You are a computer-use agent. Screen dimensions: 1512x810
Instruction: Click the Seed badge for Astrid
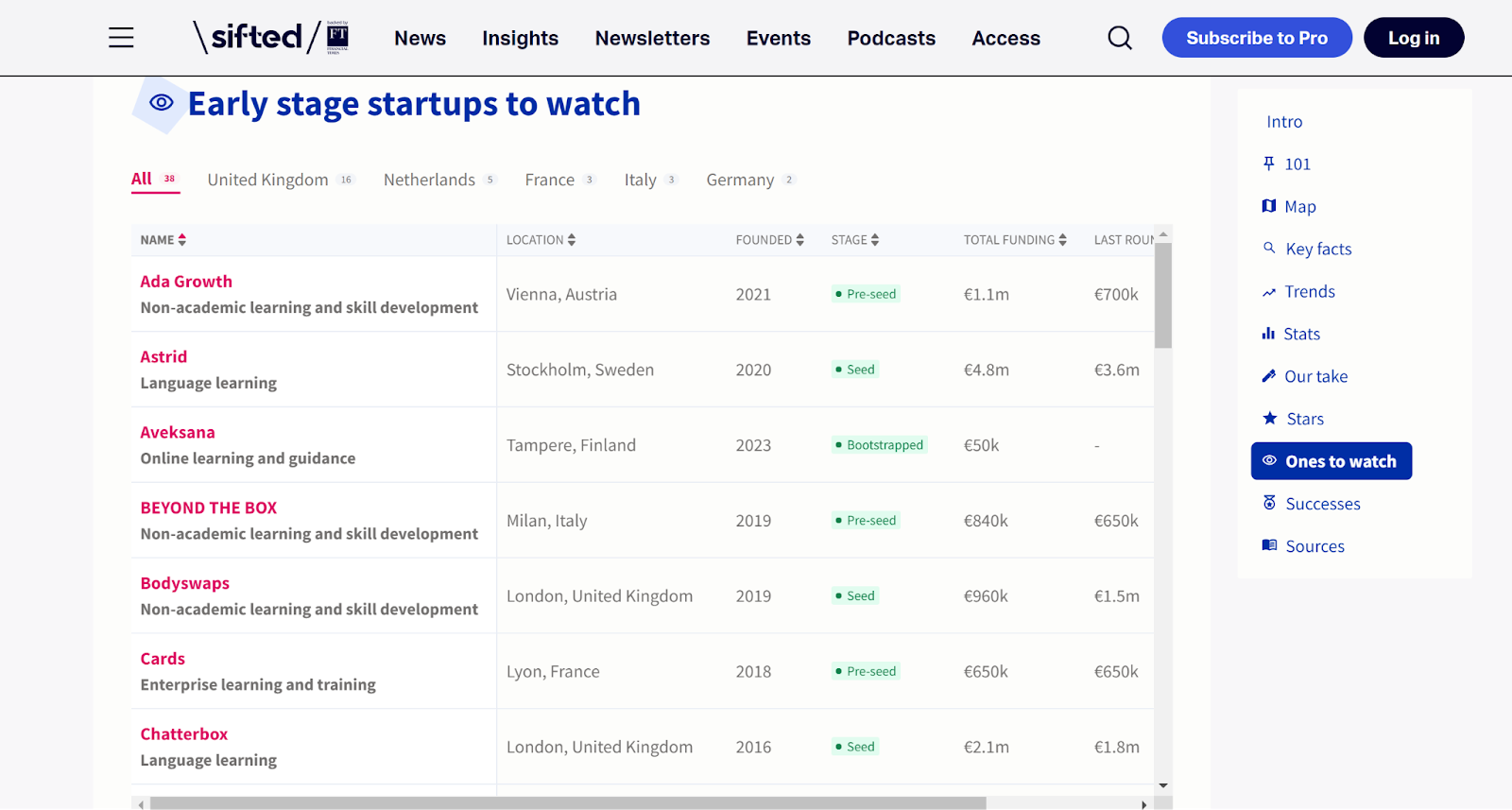pyautogui.click(x=855, y=370)
